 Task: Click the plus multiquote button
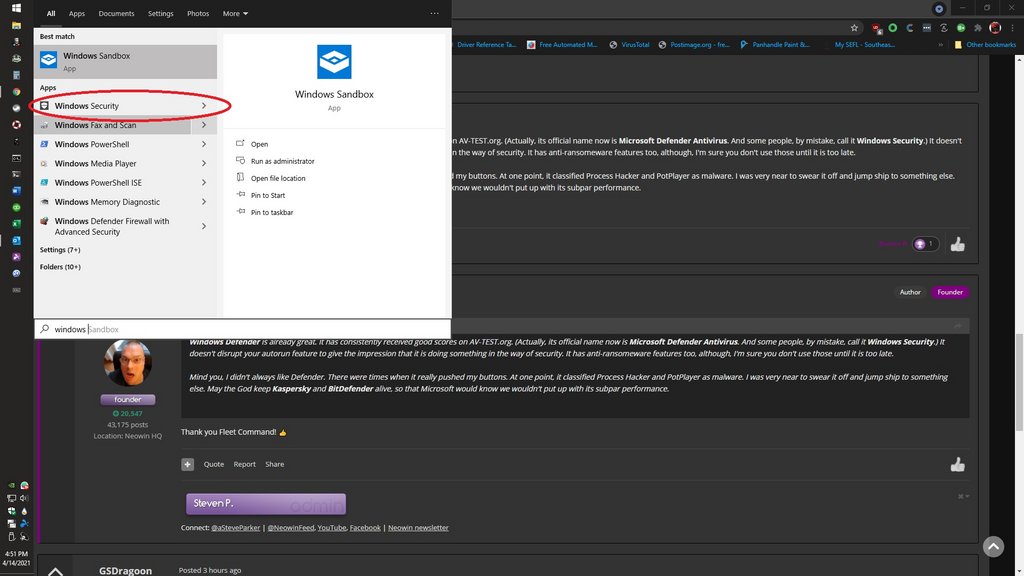click(187, 464)
